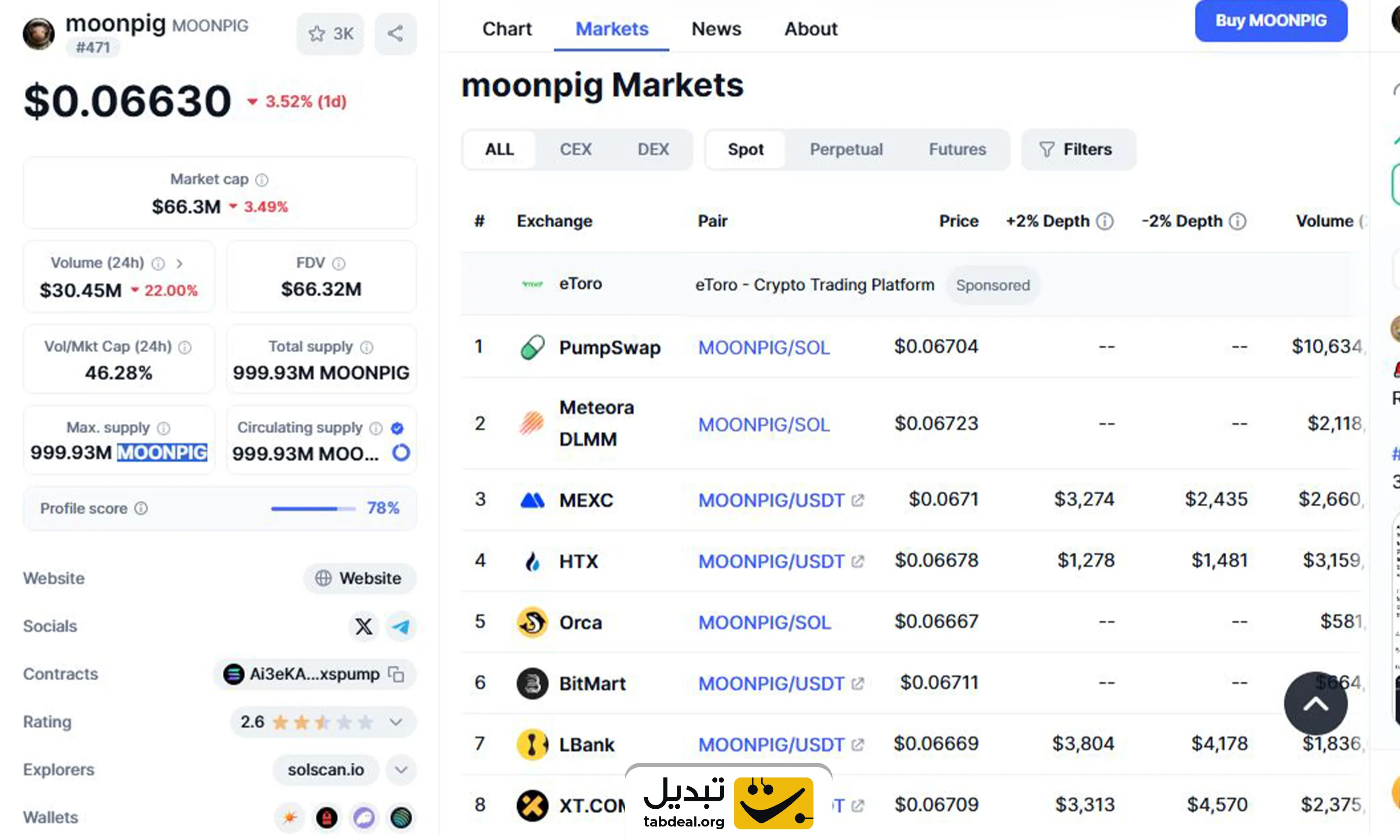Viewport: 1400px width, 840px height.
Task: Click the share icon button
Action: (395, 33)
